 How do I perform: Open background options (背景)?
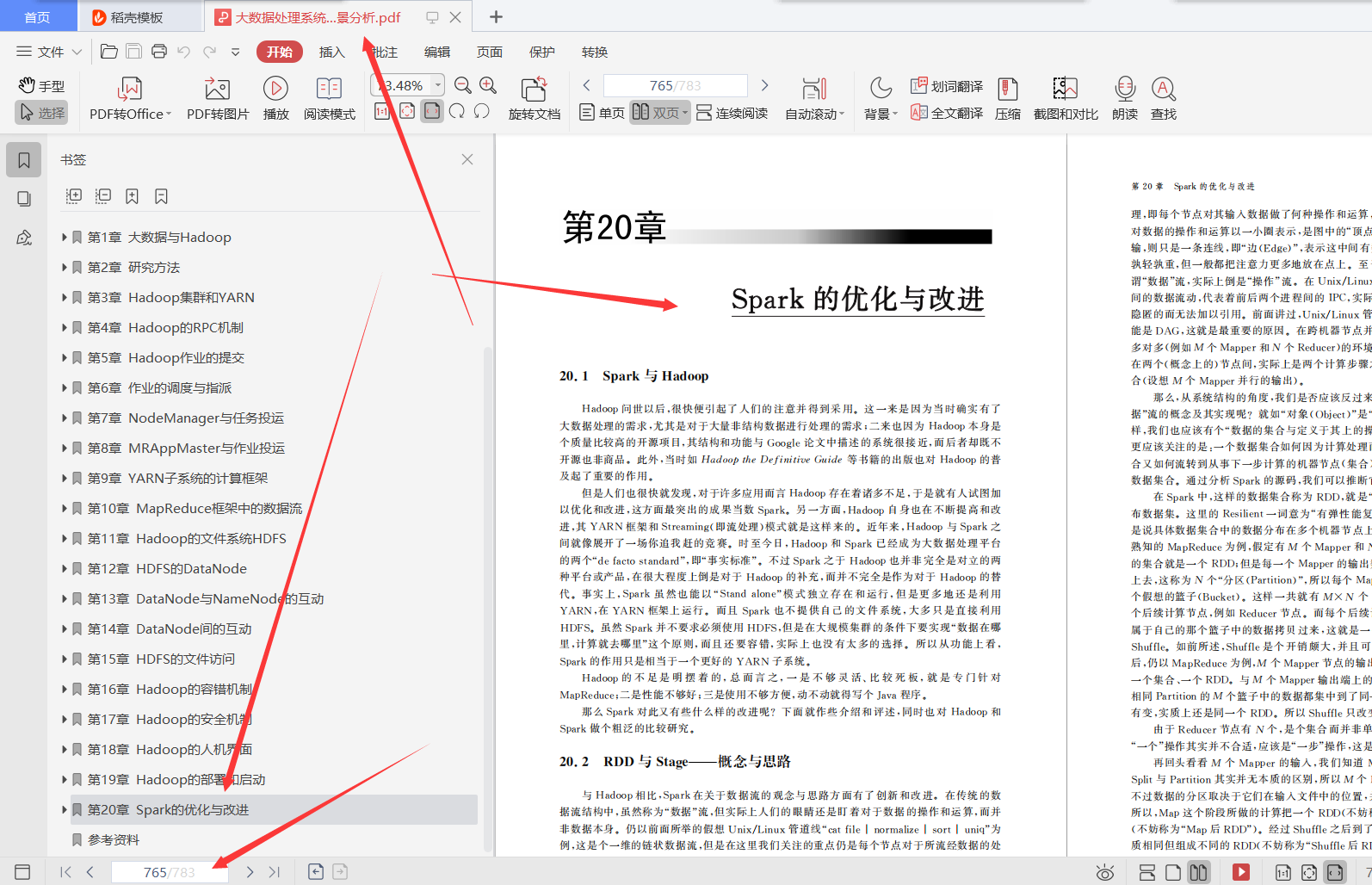881,99
